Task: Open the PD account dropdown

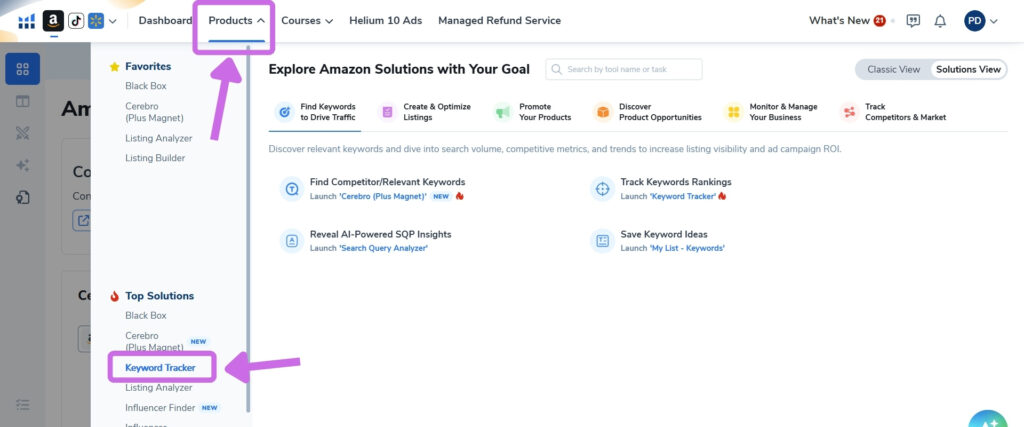Action: click(x=981, y=21)
